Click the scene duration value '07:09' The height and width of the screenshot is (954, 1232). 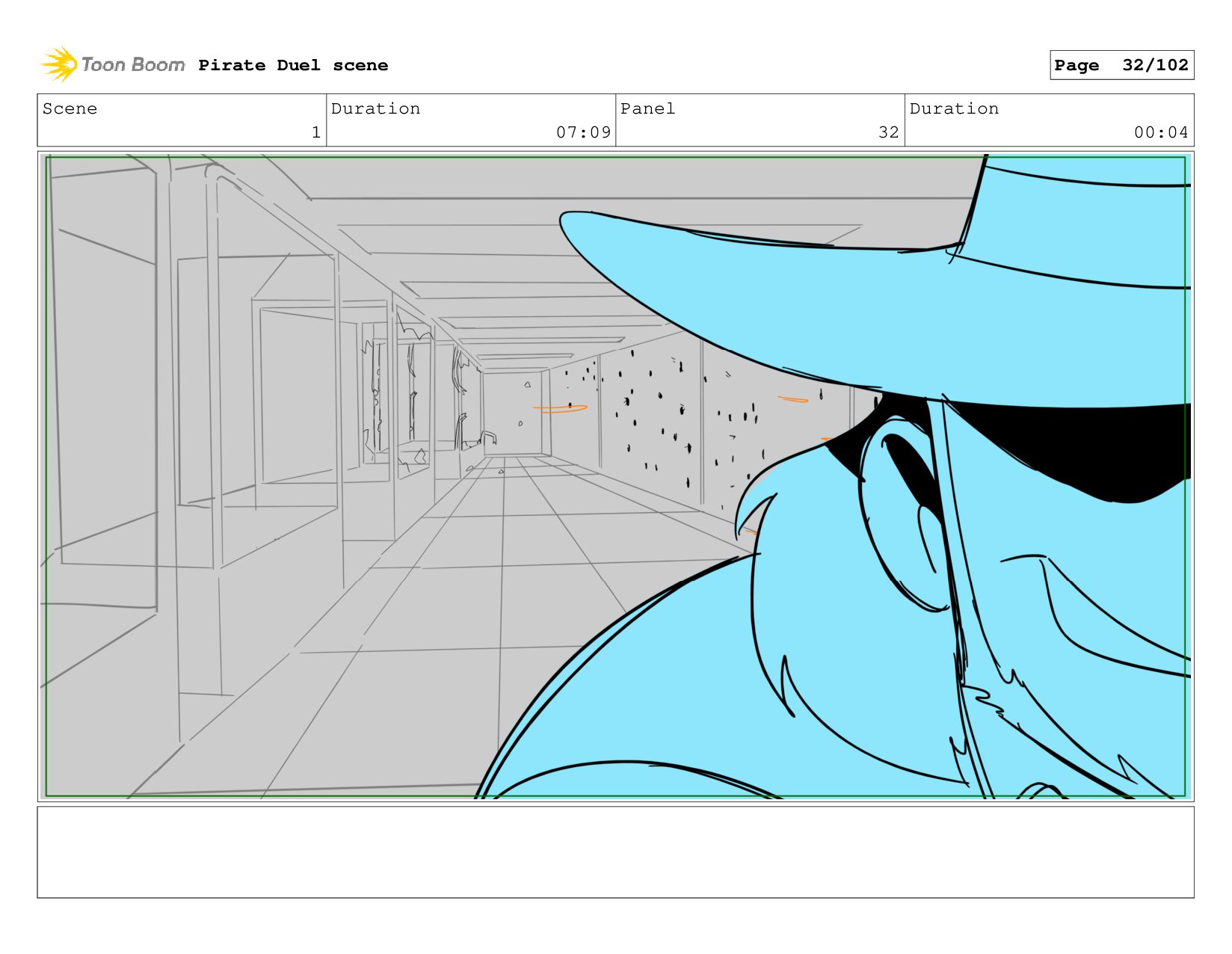(583, 132)
